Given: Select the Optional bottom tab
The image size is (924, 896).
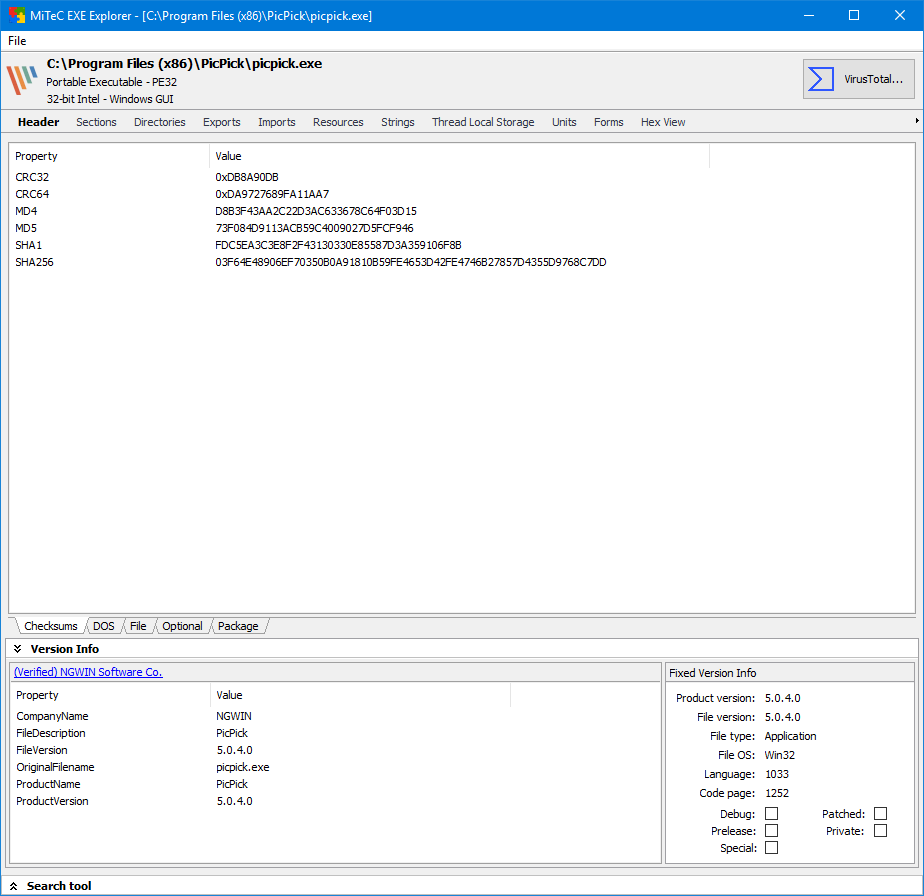Looking at the screenshot, I should point(182,626).
